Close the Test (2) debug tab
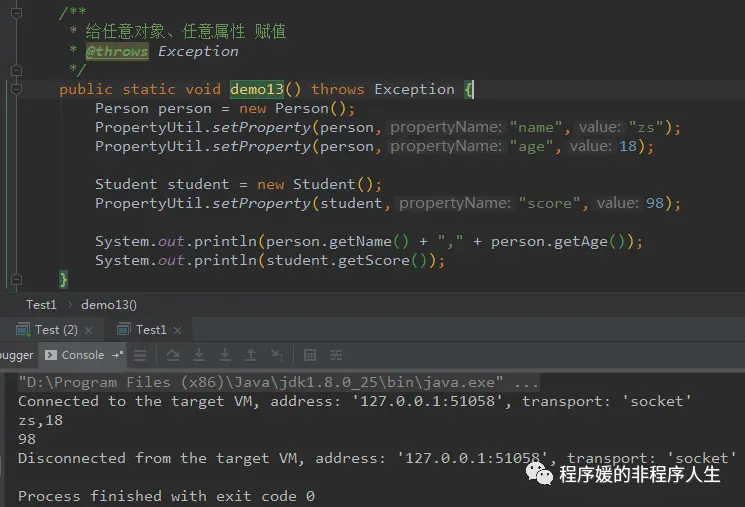Image resolution: width=745 pixels, height=507 pixels. click(x=88, y=330)
